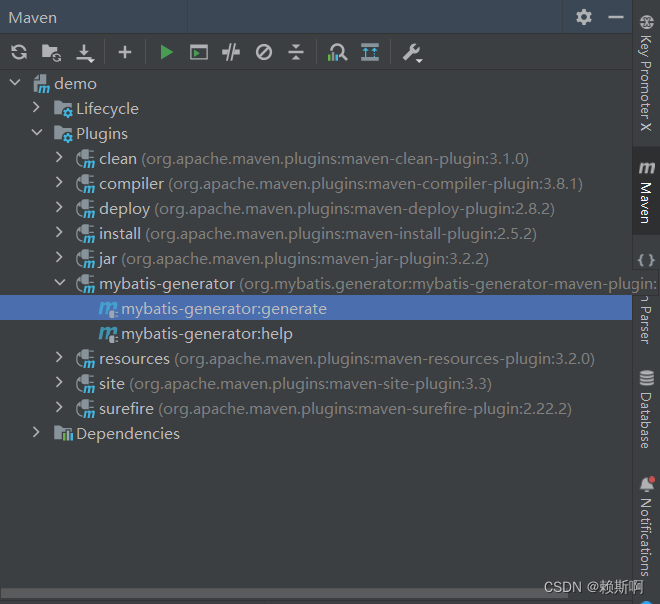Select the Lifecycle folder row
660x604 pixels.
click(316, 109)
